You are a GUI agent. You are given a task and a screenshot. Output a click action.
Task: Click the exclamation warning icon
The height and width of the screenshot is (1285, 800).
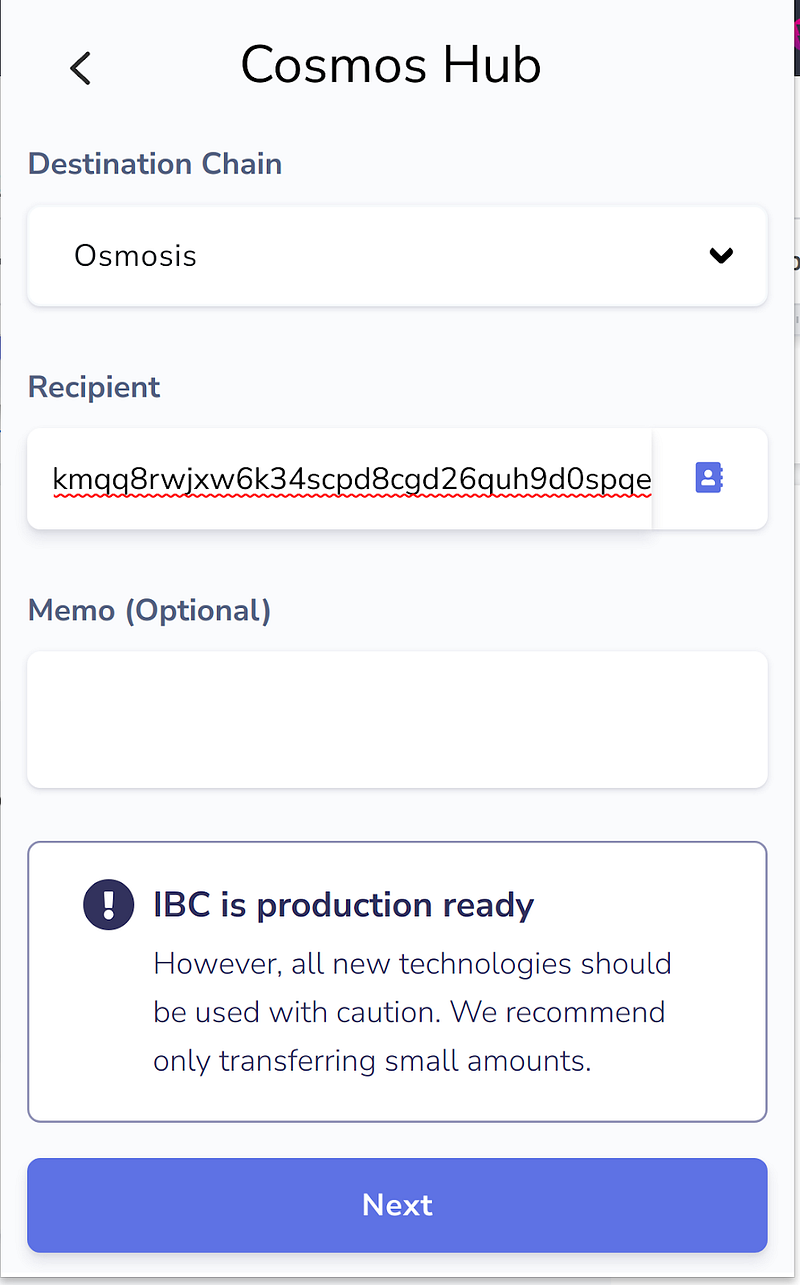(108, 905)
